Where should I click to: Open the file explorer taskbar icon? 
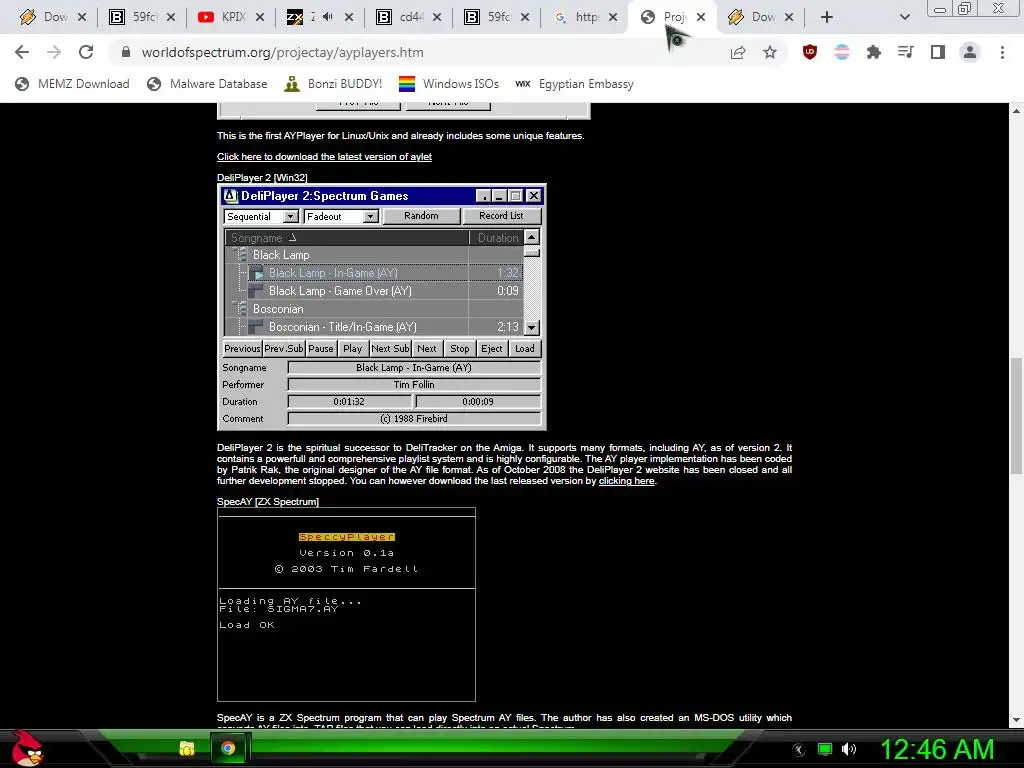click(x=187, y=748)
